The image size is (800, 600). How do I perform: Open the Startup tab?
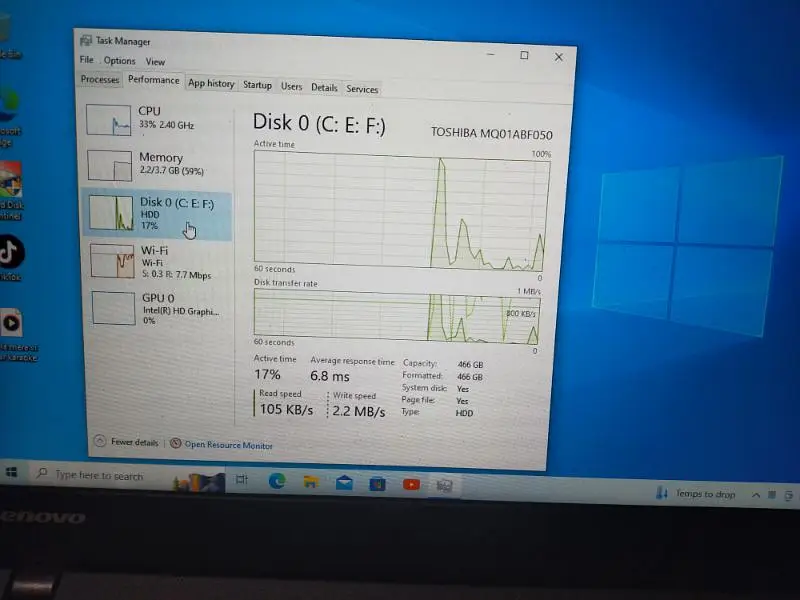click(x=257, y=85)
